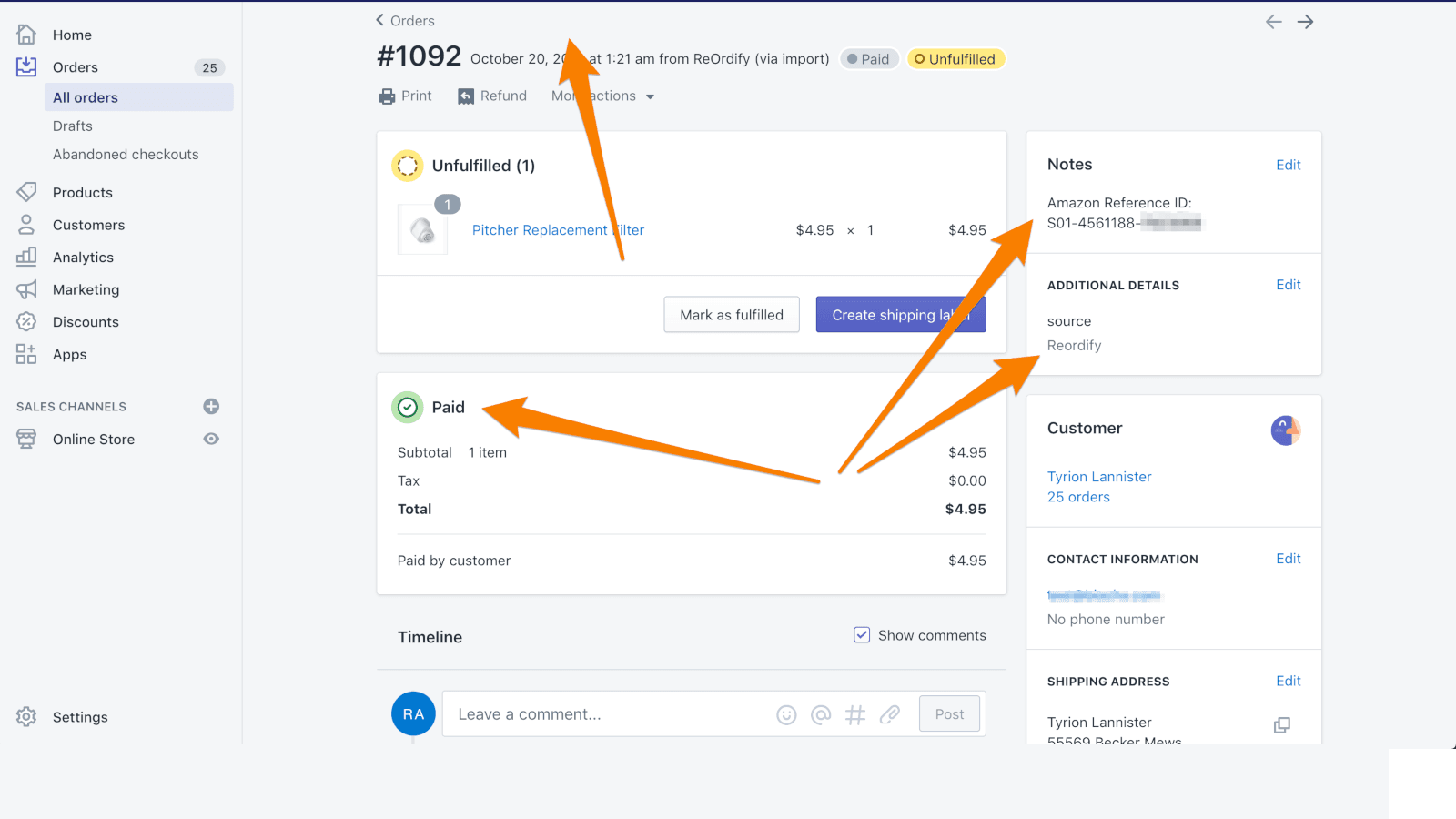This screenshot has height=819, width=1456.
Task: Add a sales channel with the plus icon
Action: point(211,406)
